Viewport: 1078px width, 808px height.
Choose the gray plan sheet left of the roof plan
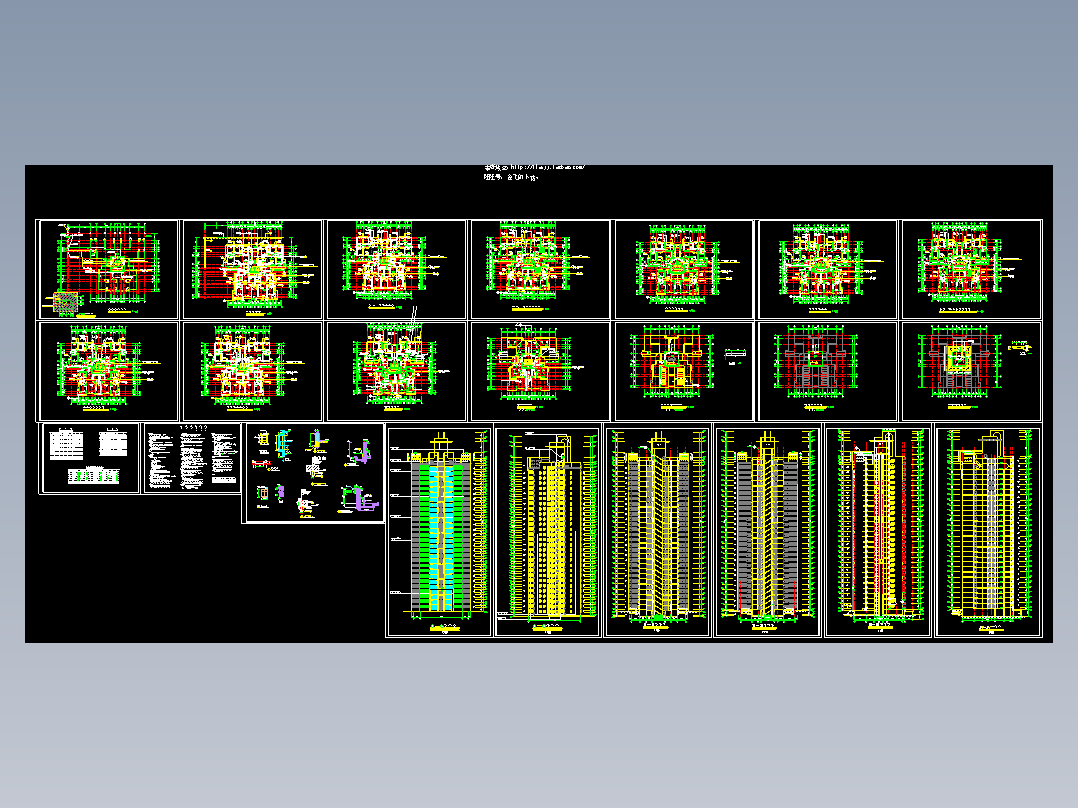click(x=828, y=371)
